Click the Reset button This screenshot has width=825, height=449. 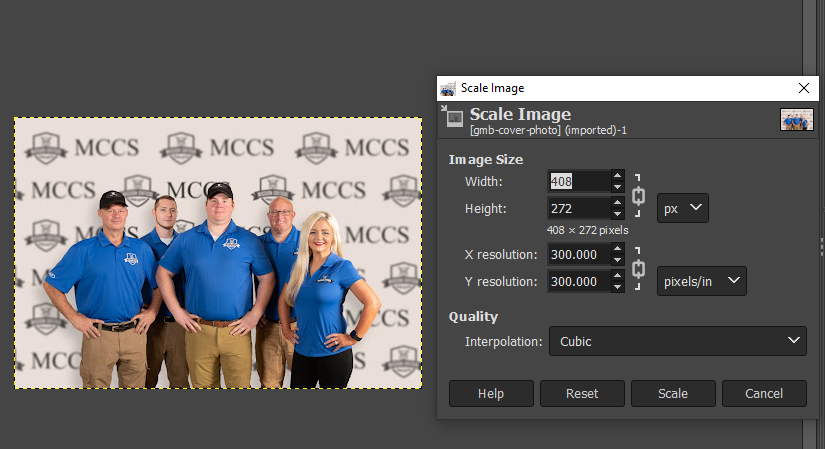tap(582, 393)
